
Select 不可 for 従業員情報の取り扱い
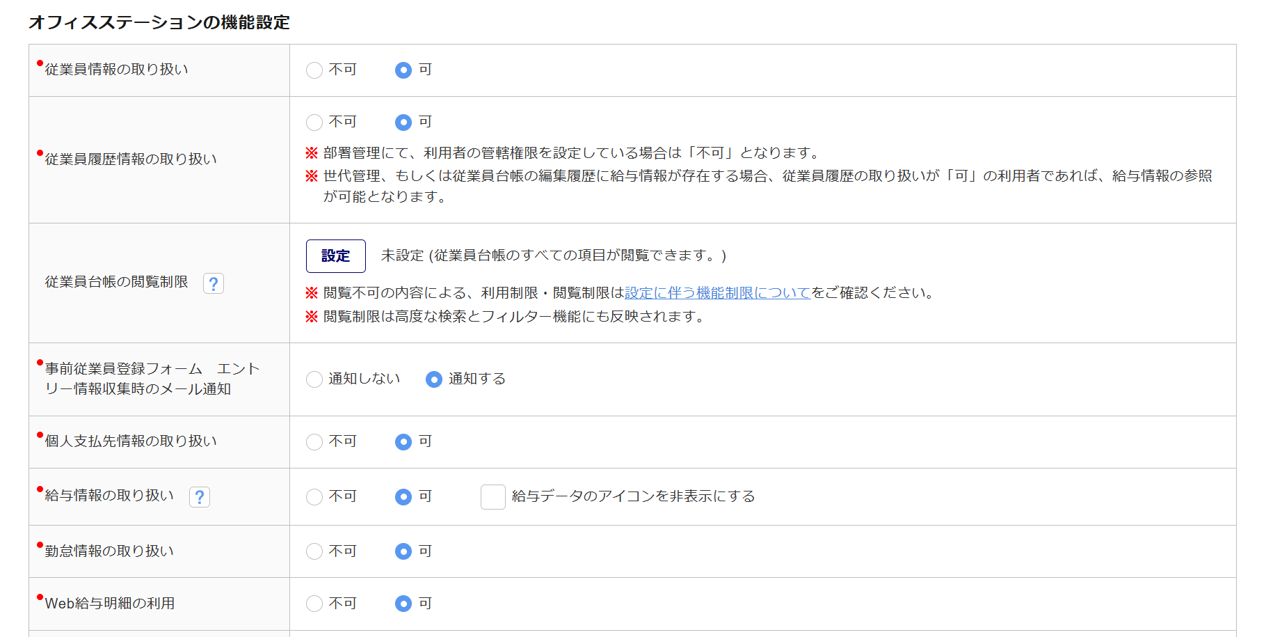click(314, 70)
